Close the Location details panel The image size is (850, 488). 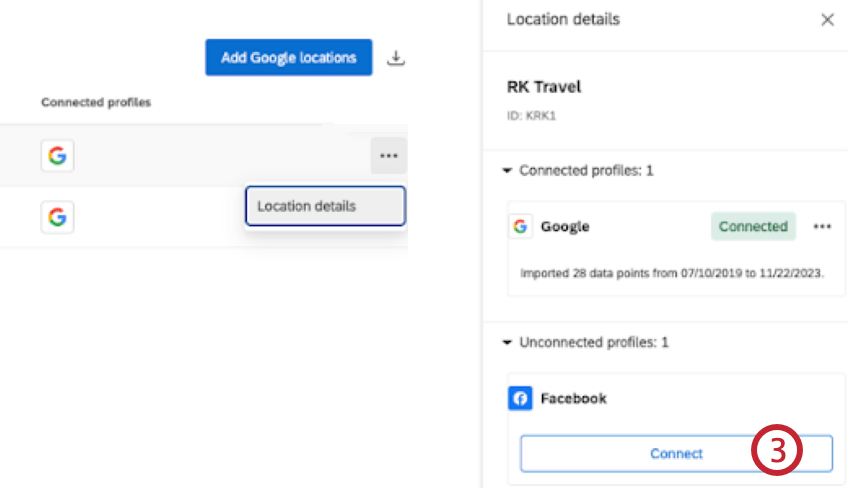click(x=827, y=19)
